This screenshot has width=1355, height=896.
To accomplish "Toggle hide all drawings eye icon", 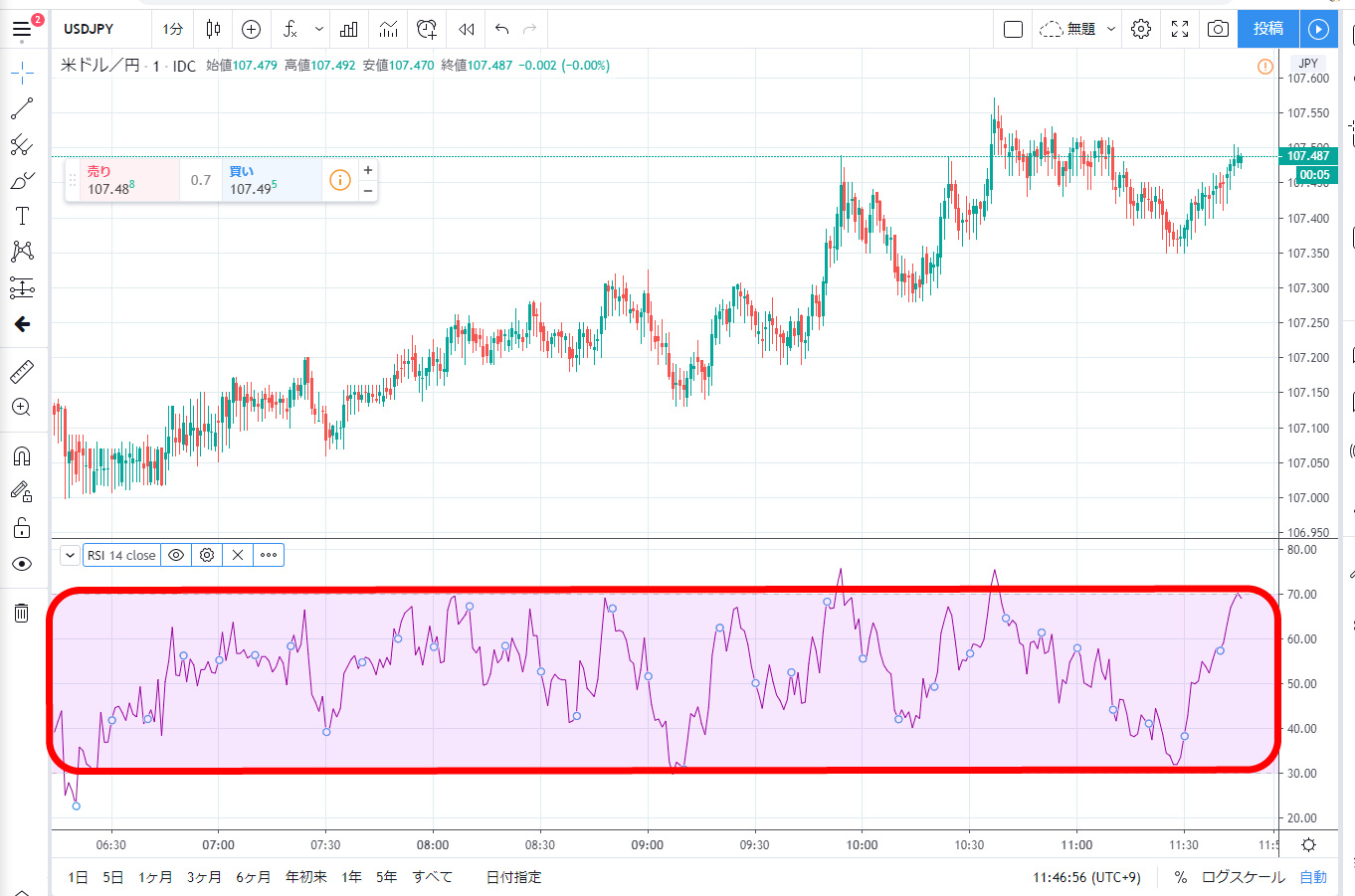I will (x=22, y=564).
